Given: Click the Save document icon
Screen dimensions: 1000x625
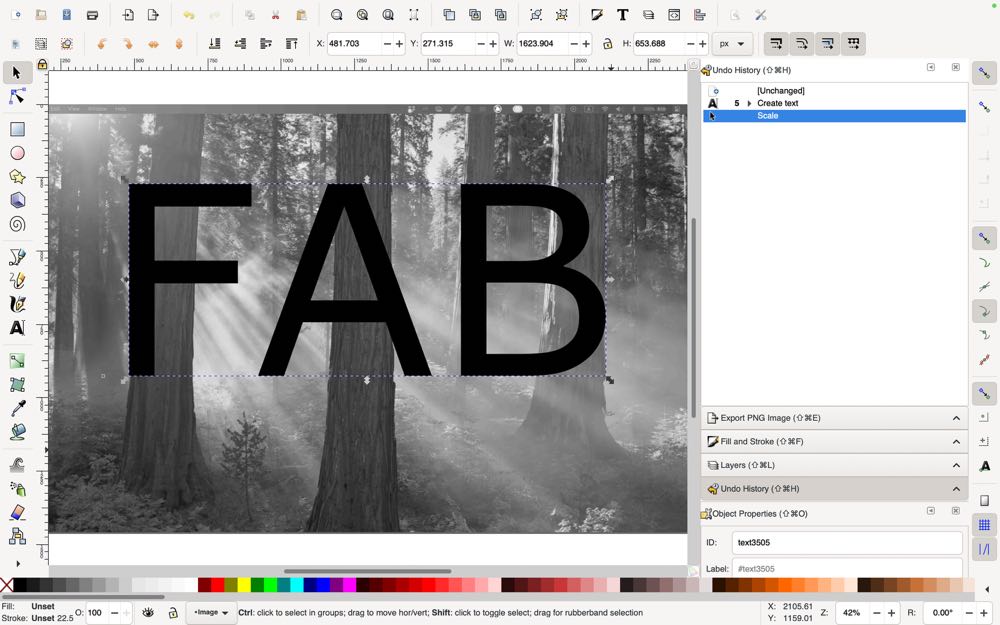Looking at the screenshot, I should (66, 15).
